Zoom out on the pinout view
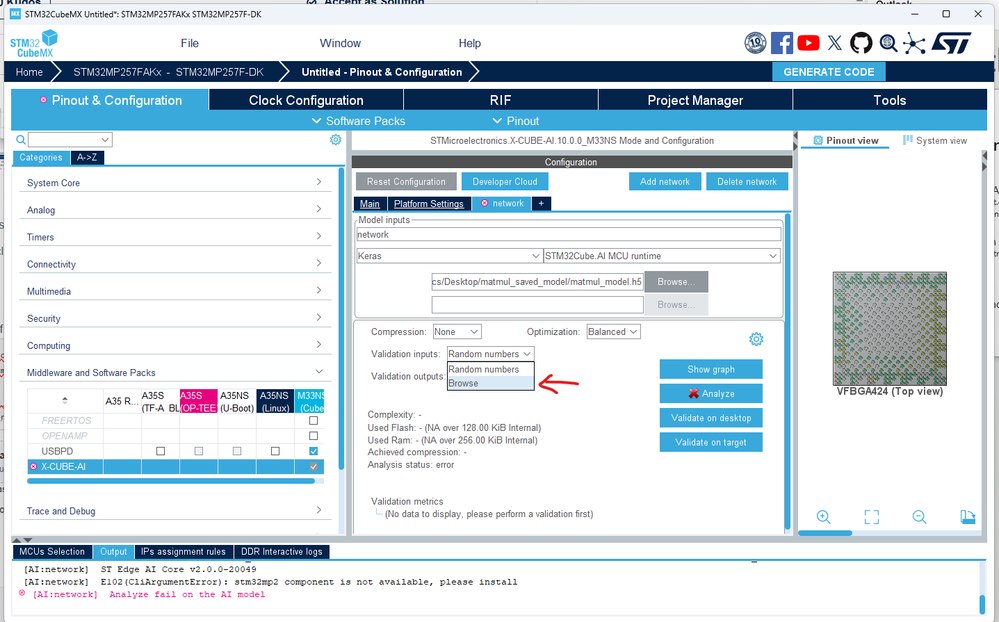The height and width of the screenshot is (622, 999). point(919,517)
